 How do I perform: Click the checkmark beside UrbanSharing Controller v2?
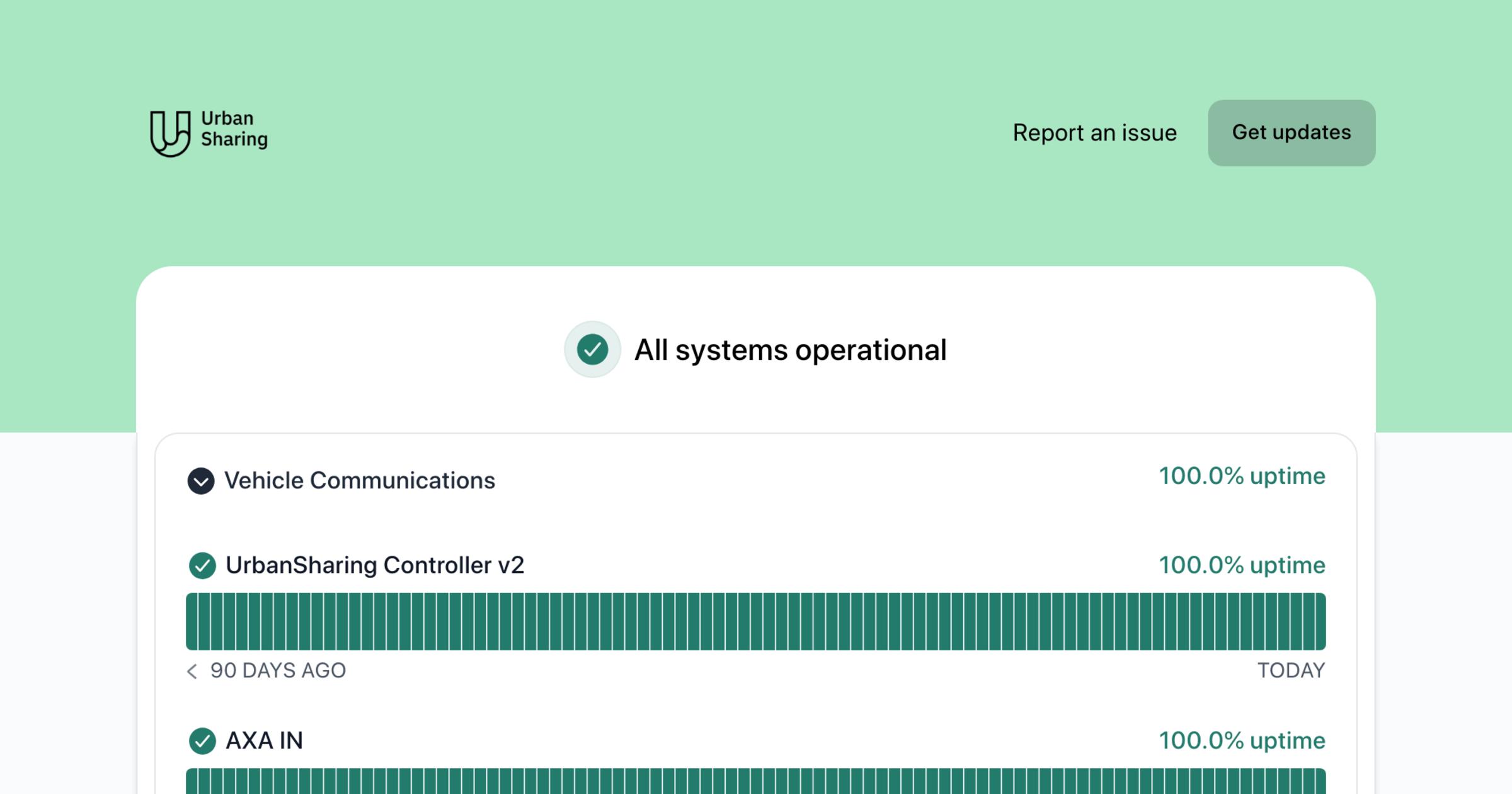tap(202, 566)
